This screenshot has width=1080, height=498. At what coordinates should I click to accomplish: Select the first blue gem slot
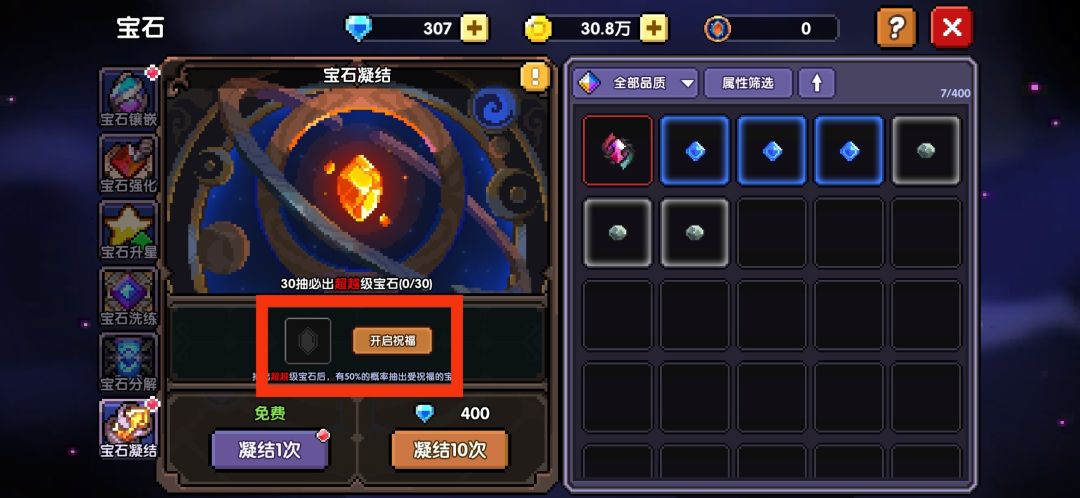694,150
